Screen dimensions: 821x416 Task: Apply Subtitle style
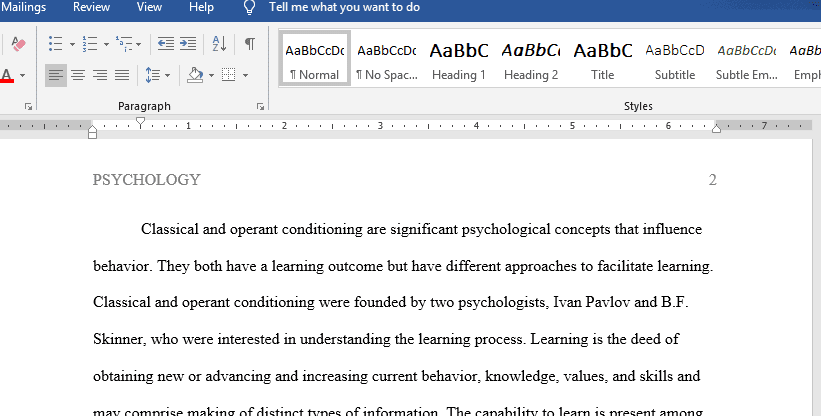pyautogui.click(x=675, y=59)
